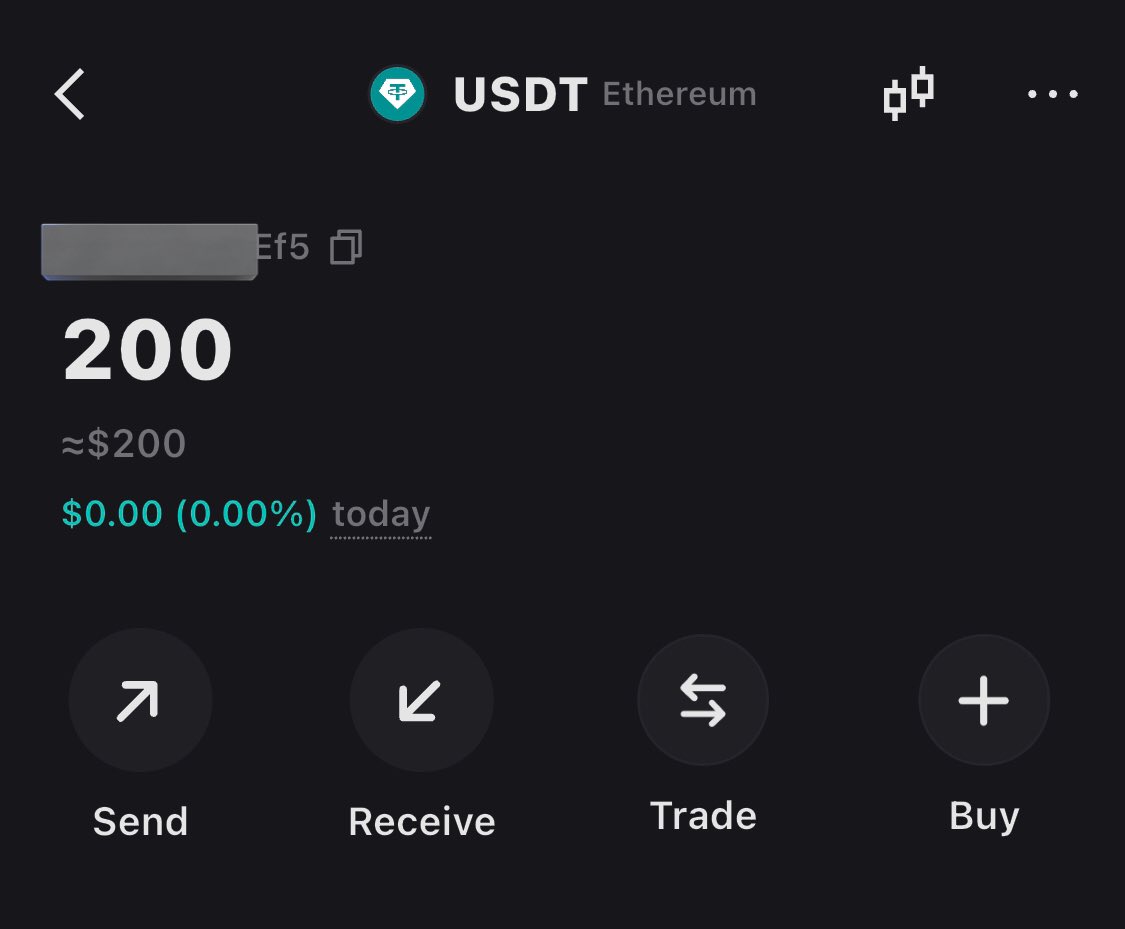The height and width of the screenshot is (929, 1125).
Task: Click the ≈$200 fiat value
Action: pos(124,443)
